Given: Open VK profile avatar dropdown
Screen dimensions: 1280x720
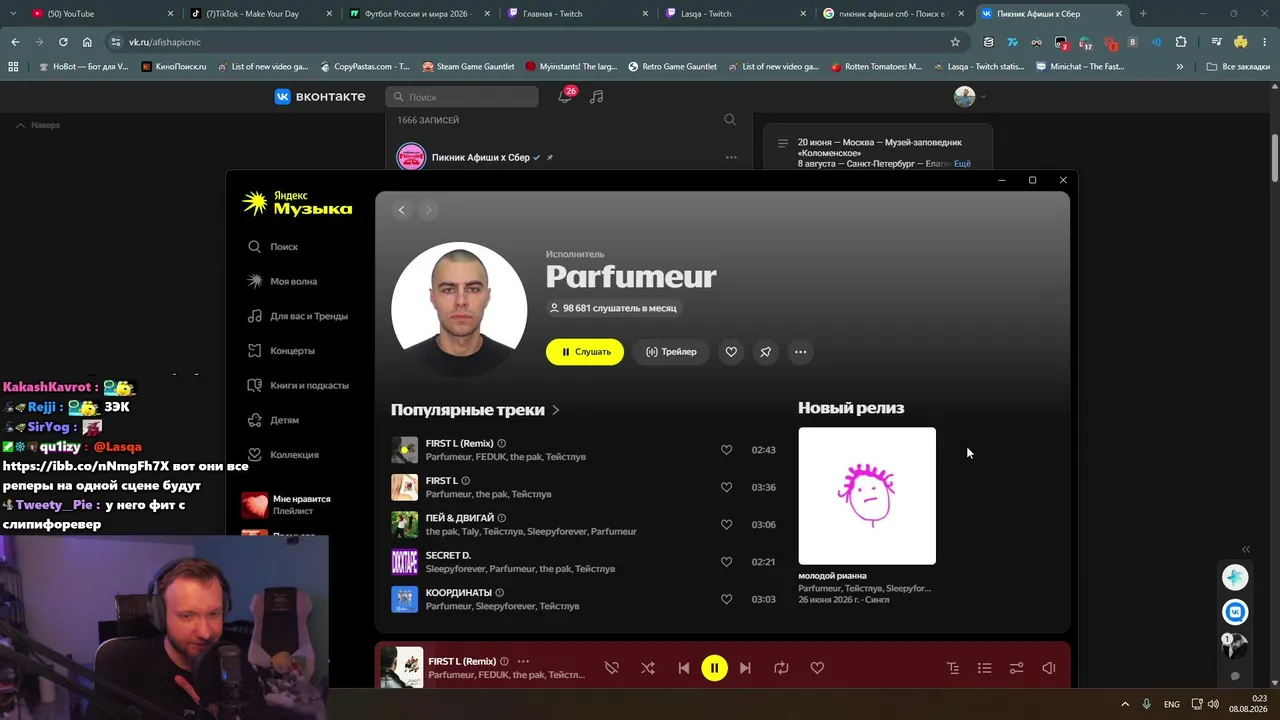Looking at the screenshot, I should pos(970,97).
